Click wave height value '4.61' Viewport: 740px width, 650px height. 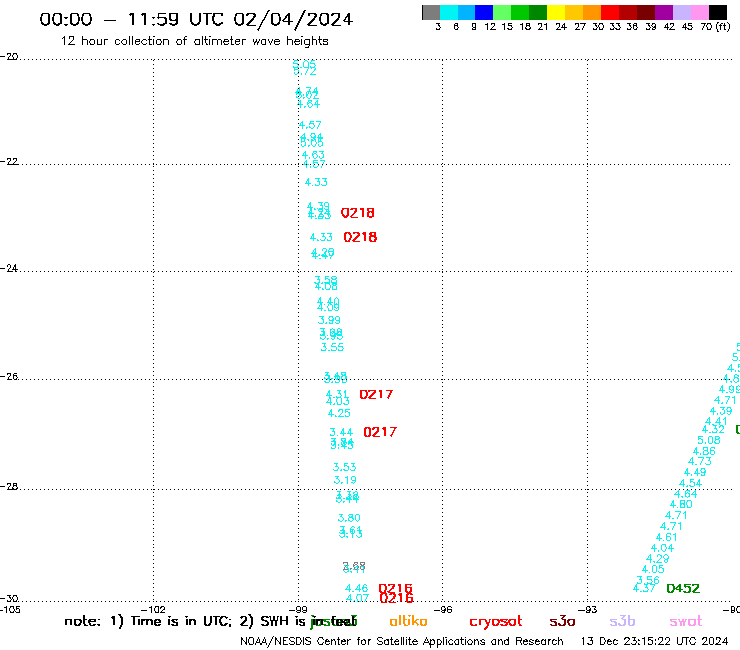coord(666,537)
